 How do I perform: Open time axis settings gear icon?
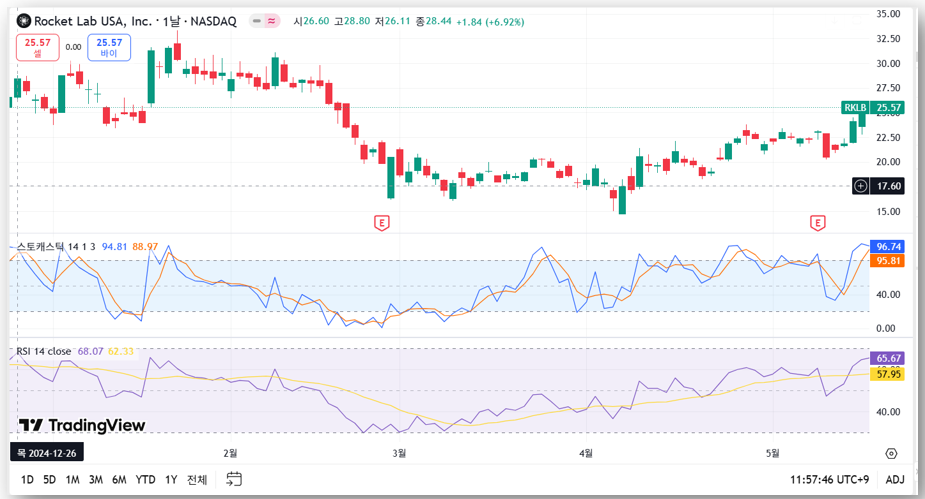tap(891, 454)
